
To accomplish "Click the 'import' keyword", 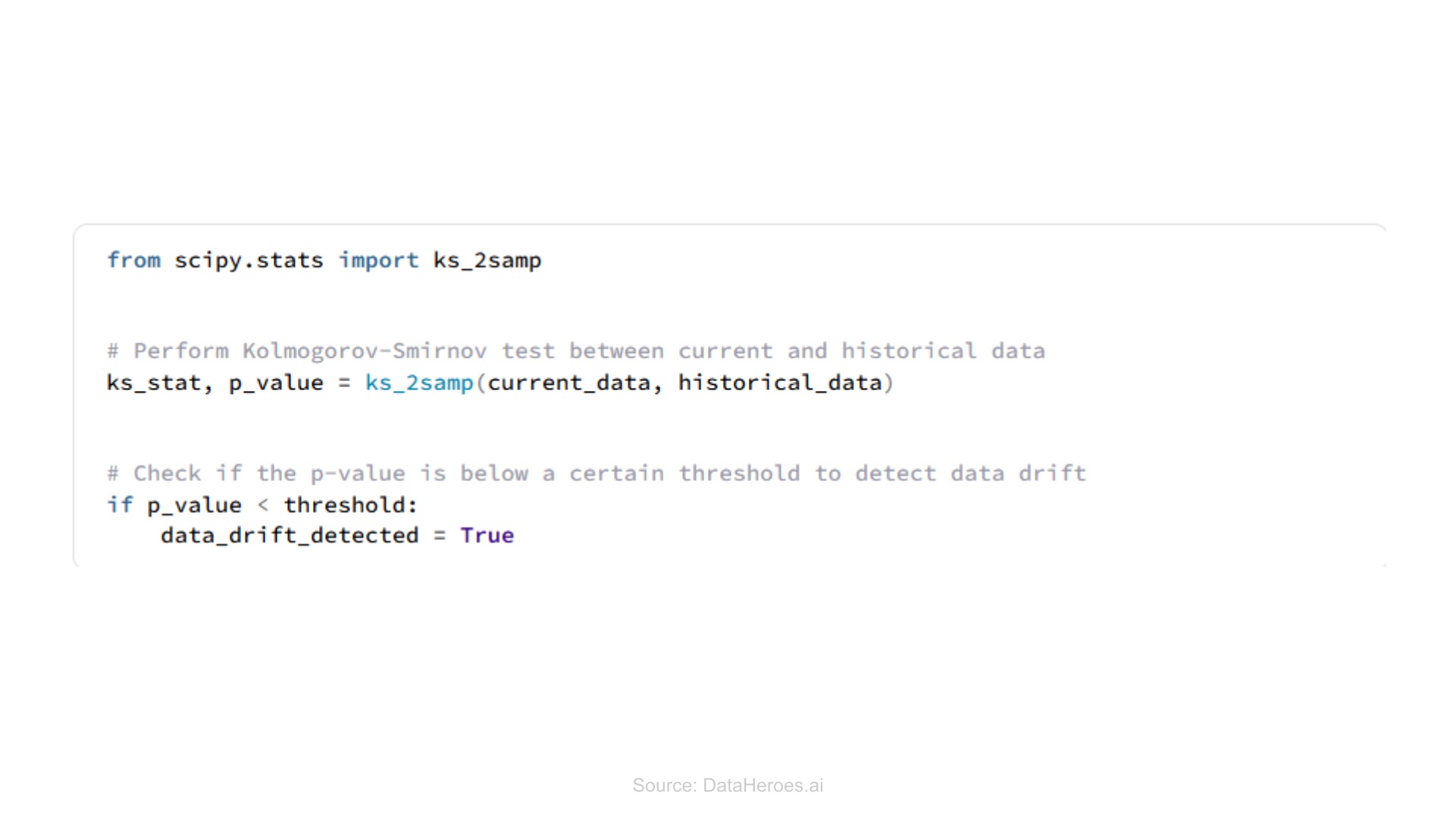I will [378, 261].
